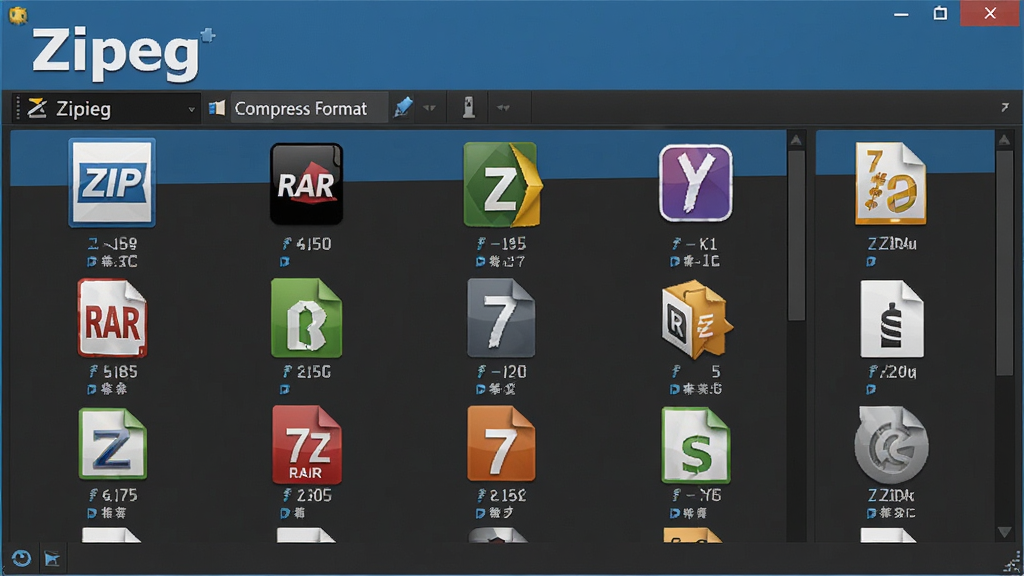Select the green Z document icon
The image size is (1024, 576).
pyautogui.click(x=112, y=444)
